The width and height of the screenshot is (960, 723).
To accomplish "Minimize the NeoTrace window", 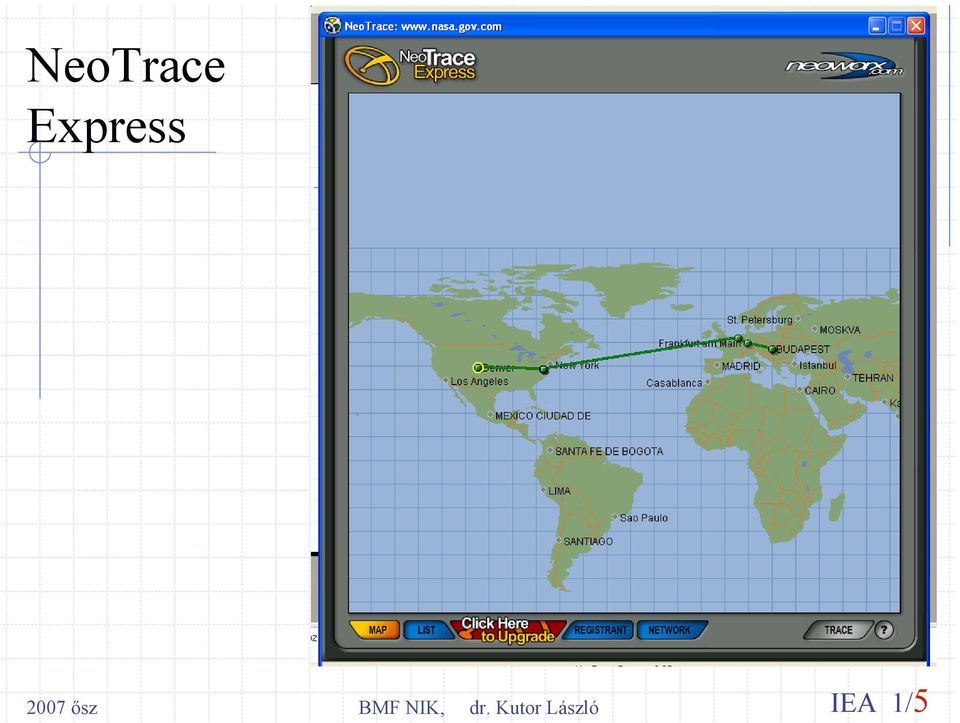I will (x=877, y=26).
